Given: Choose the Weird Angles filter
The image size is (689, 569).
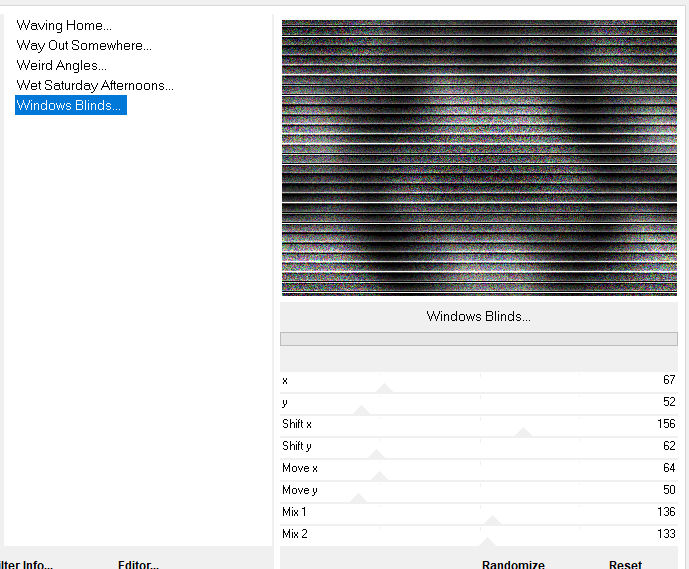Looking at the screenshot, I should click(61, 65).
